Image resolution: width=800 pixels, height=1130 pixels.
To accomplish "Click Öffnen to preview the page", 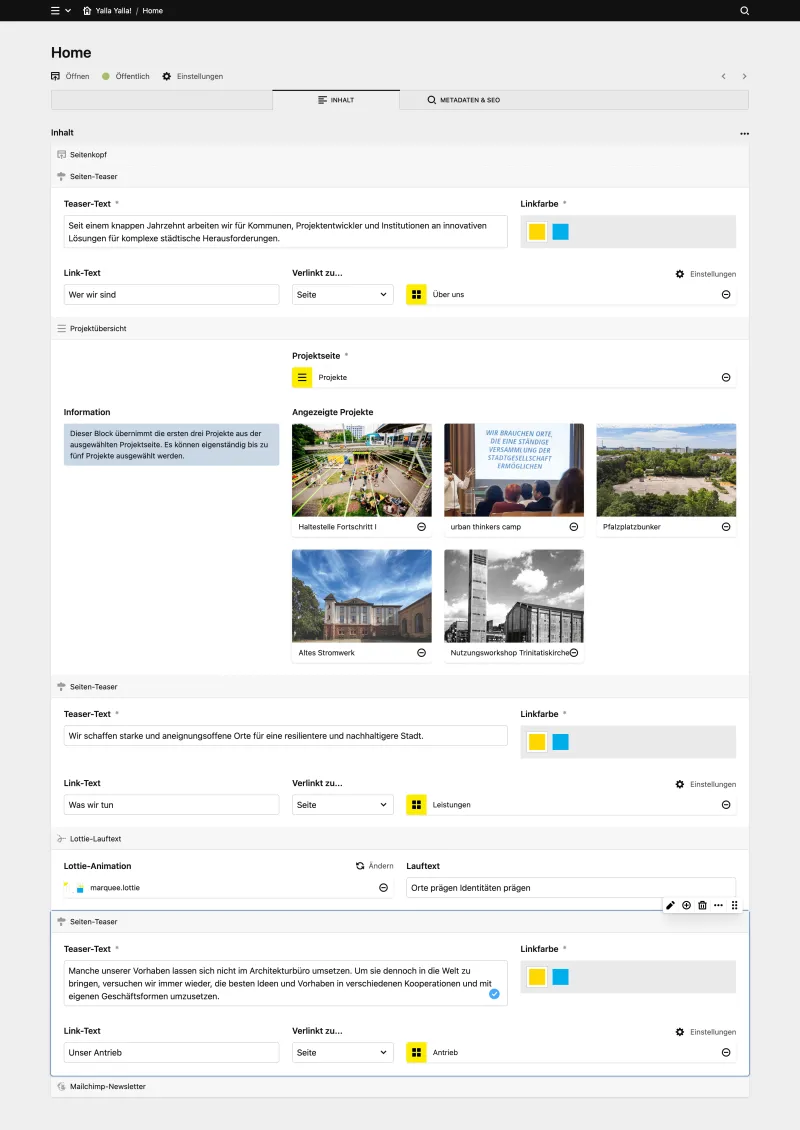I will (71, 75).
